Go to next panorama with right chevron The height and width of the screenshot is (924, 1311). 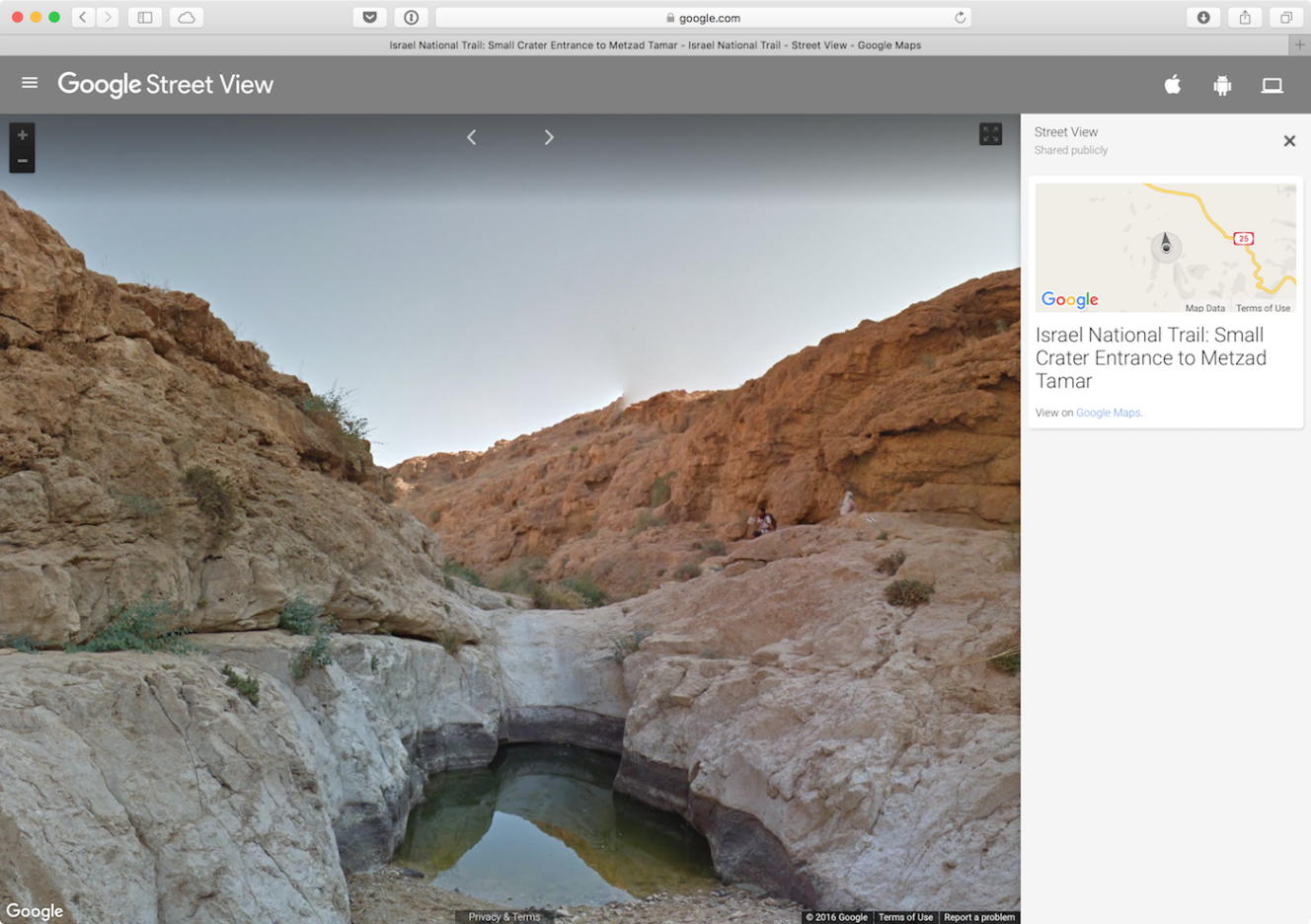[549, 137]
